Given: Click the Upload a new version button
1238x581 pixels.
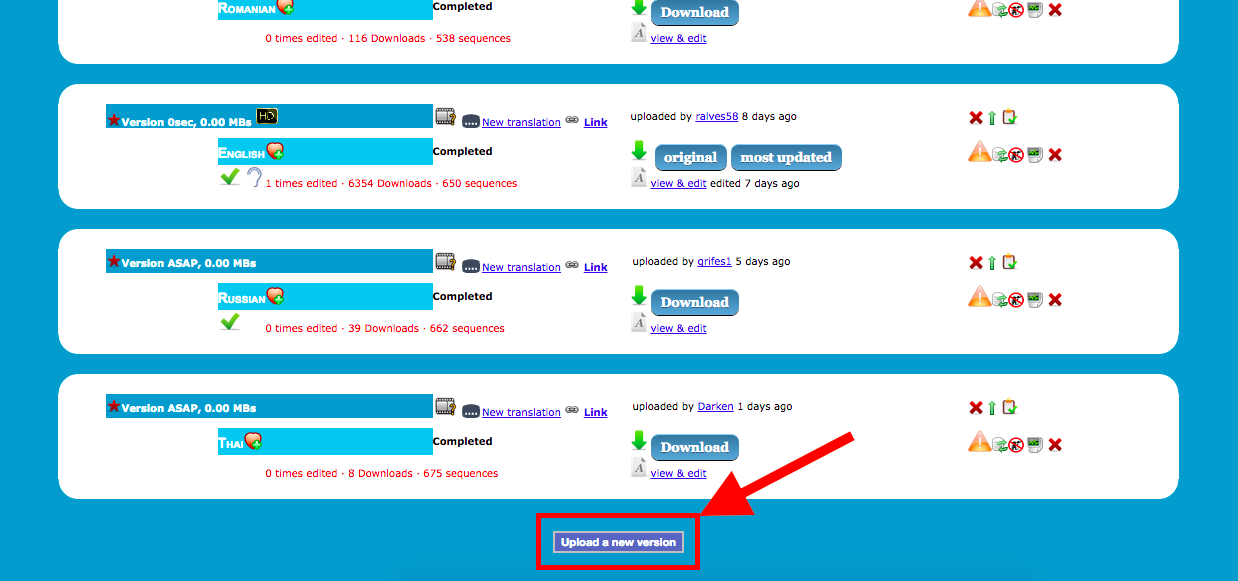Looking at the screenshot, I should [618, 542].
